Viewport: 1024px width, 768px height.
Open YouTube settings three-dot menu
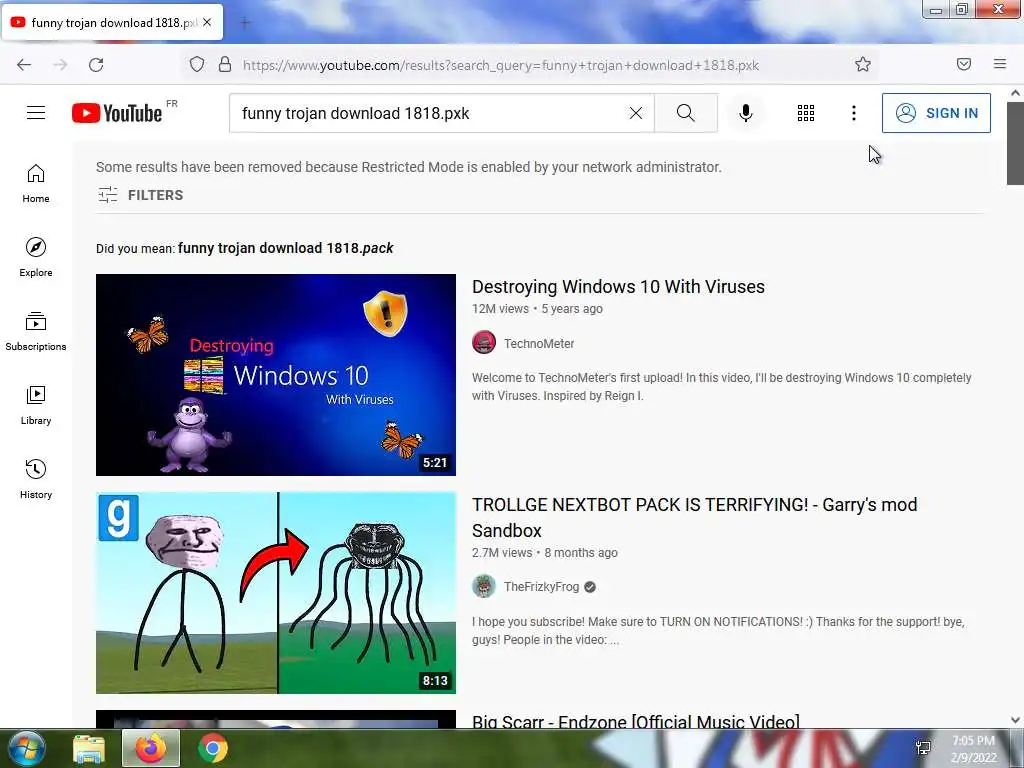[x=854, y=113]
